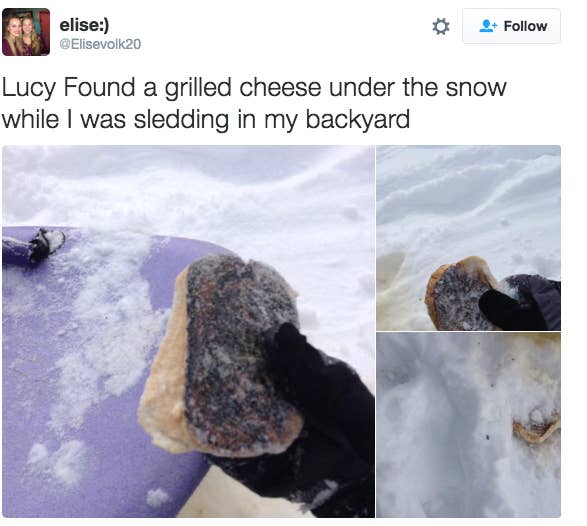The image size is (587, 526).
Task: Click the elise:) display name
Action: (x=84, y=25)
